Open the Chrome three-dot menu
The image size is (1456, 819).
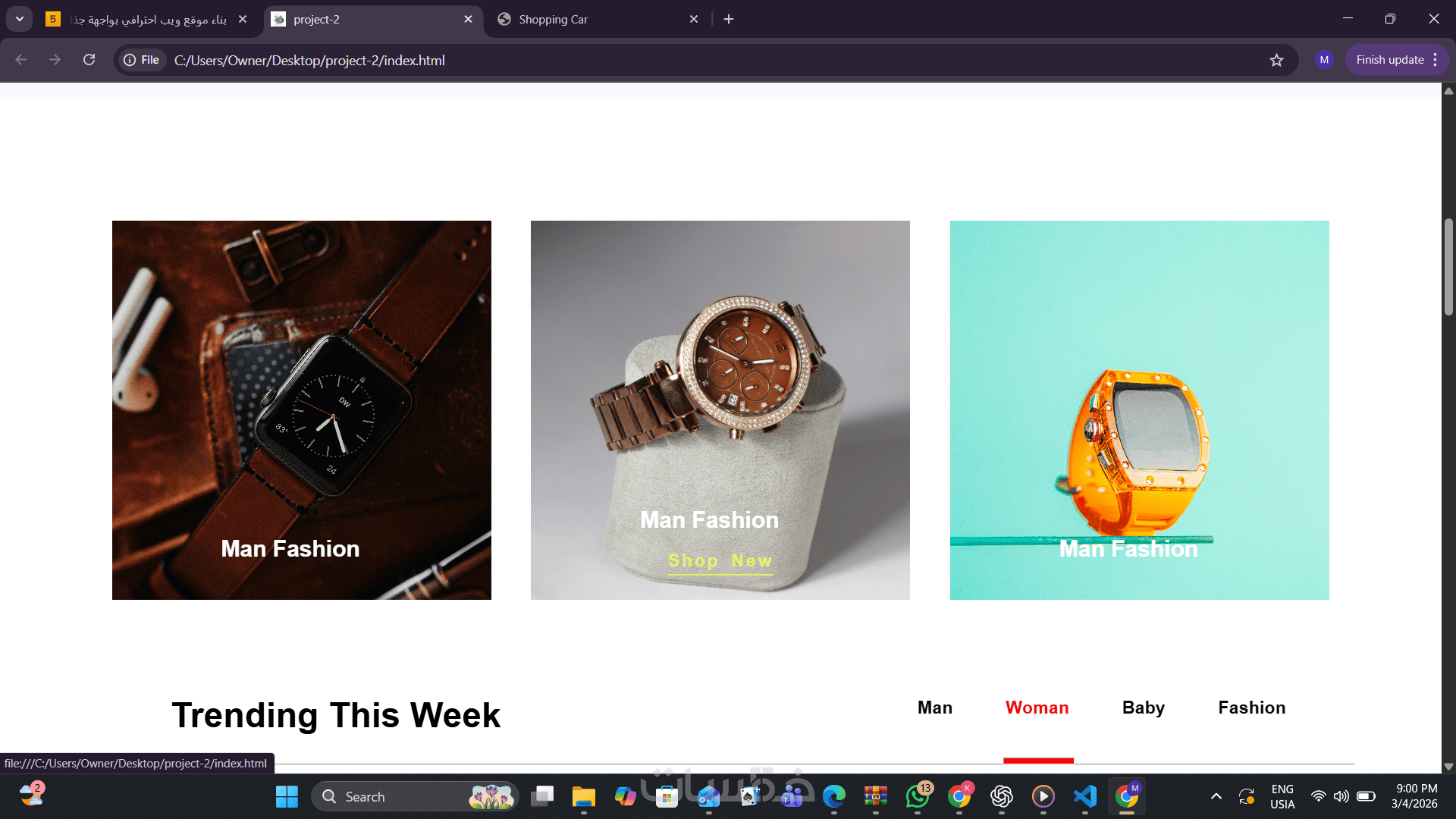(x=1436, y=60)
